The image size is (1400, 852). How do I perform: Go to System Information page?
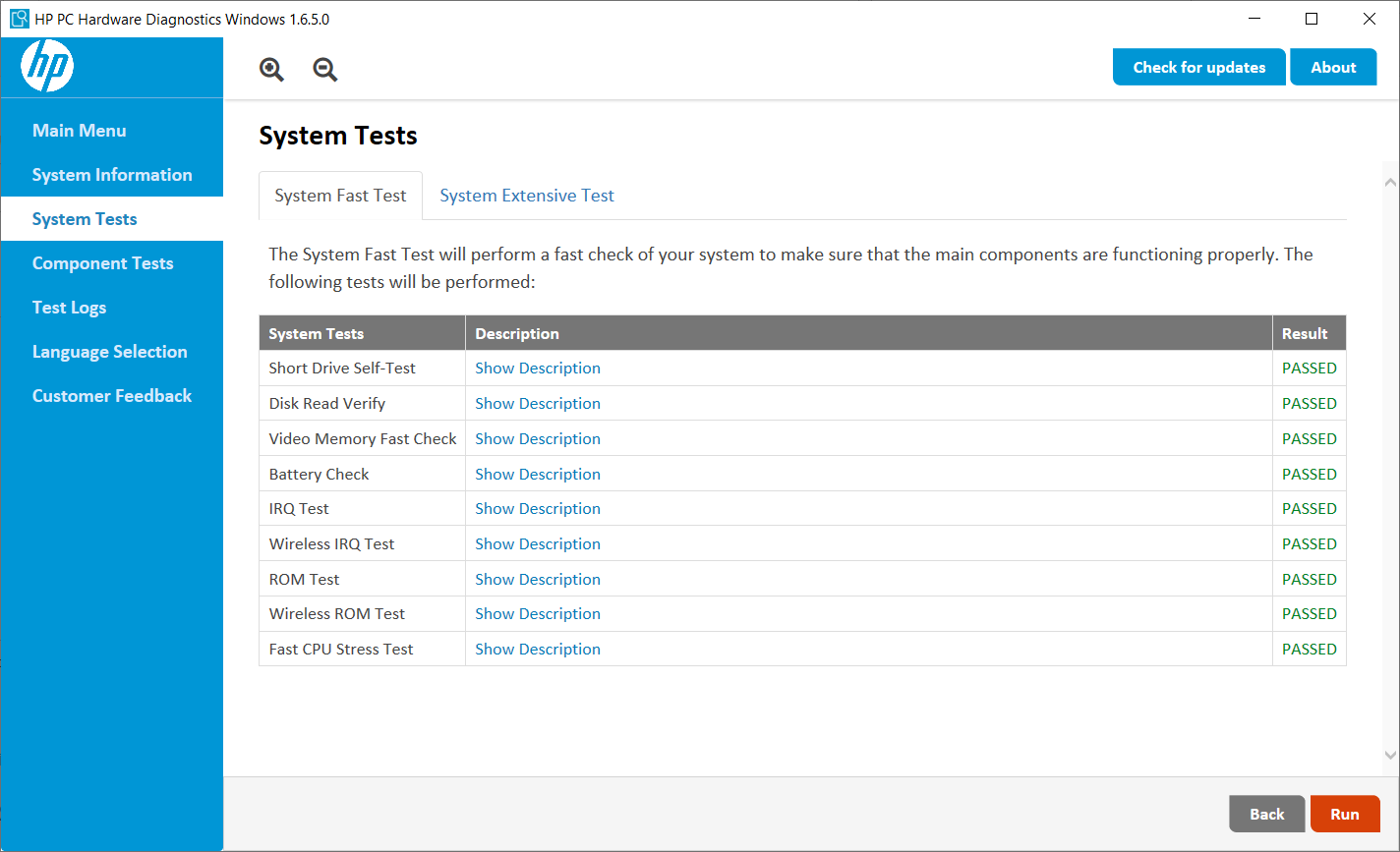click(112, 175)
